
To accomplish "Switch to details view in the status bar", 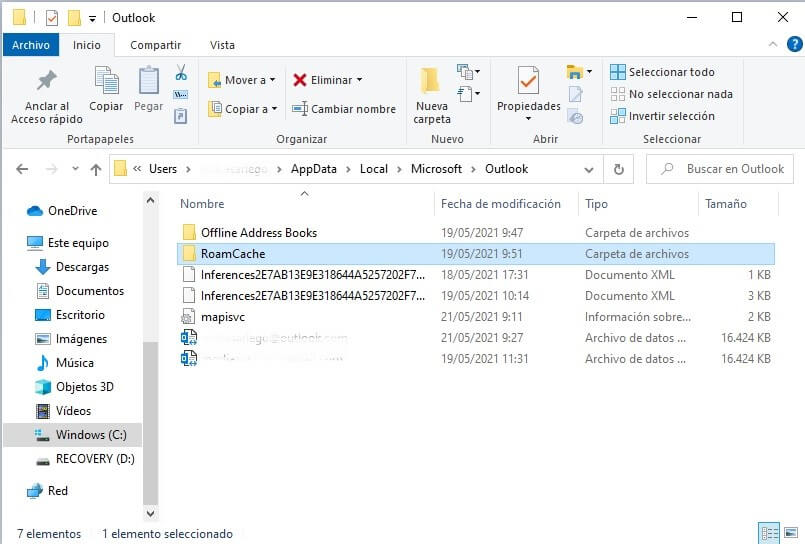I will pyautogui.click(x=769, y=533).
